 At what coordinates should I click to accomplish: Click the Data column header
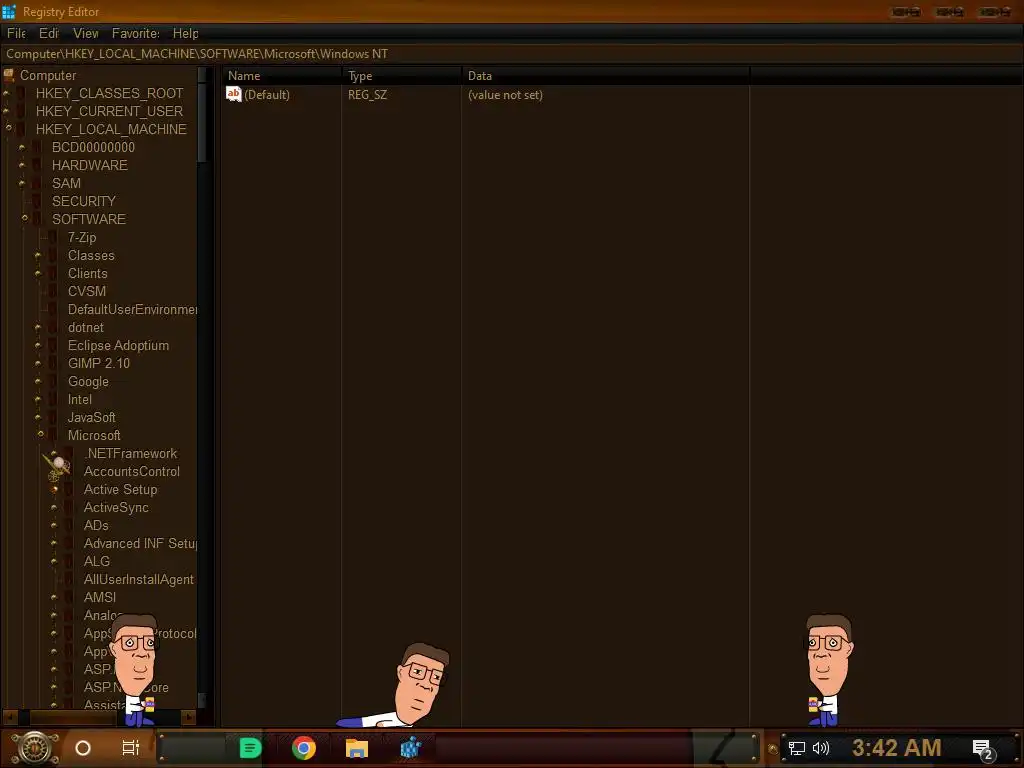tap(605, 76)
